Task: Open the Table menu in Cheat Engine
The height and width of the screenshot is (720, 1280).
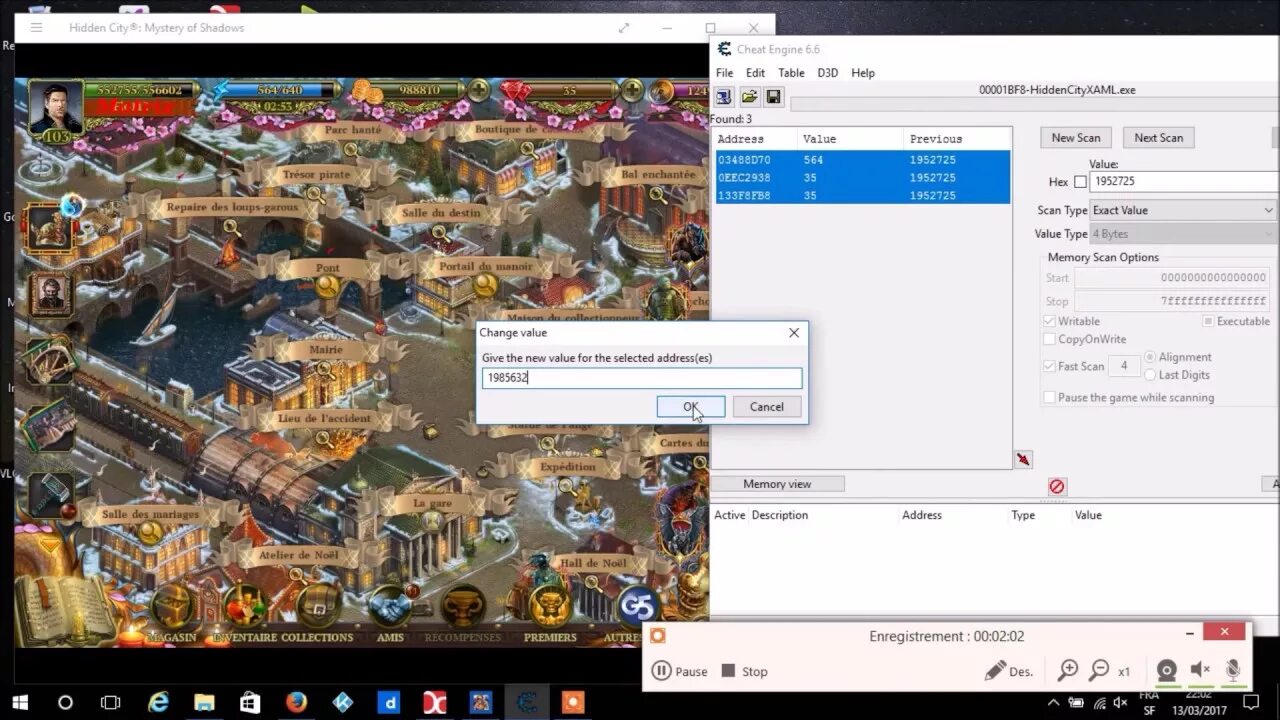Action: (x=791, y=73)
